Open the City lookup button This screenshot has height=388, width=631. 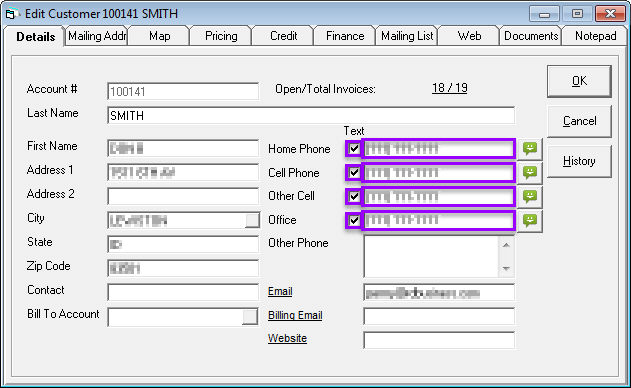(252, 221)
